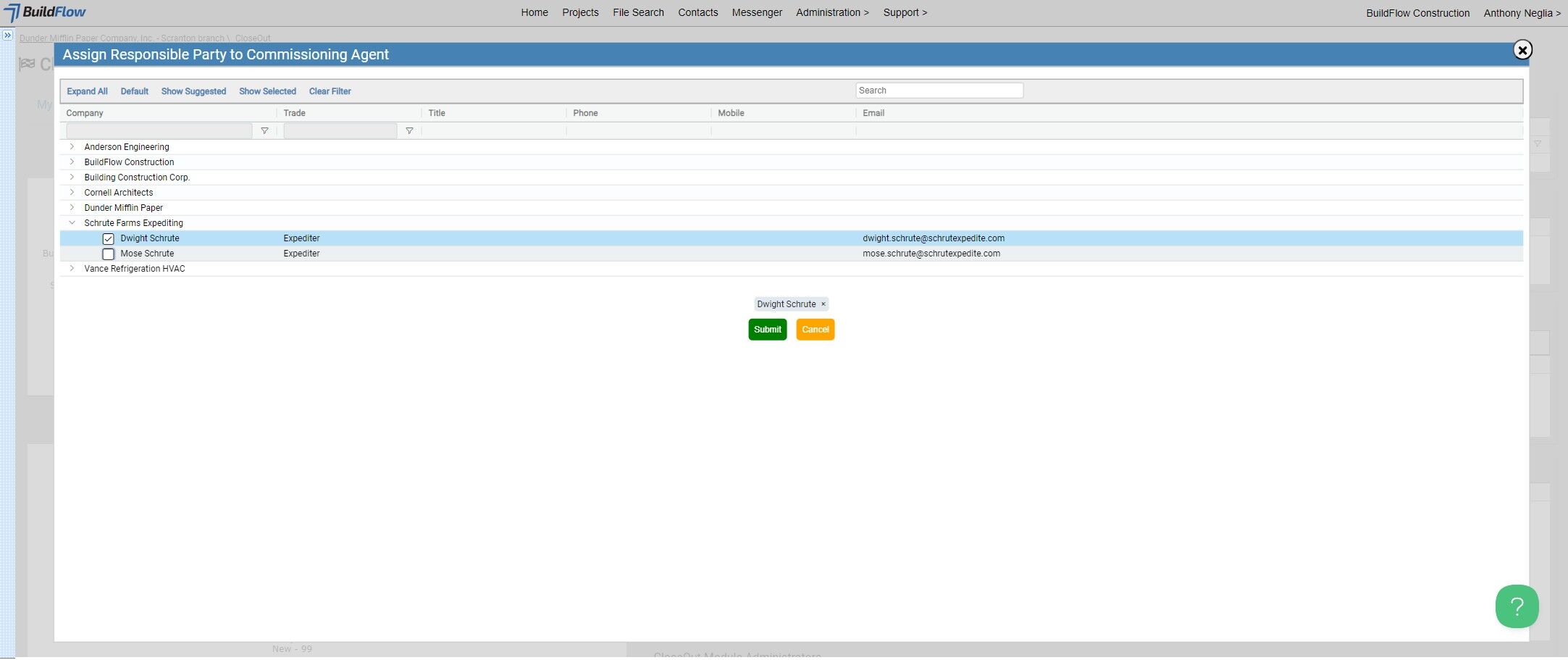The width and height of the screenshot is (1568, 660).
Task: Click the Dwight Schrute name in the list
Action: point(150,238)
